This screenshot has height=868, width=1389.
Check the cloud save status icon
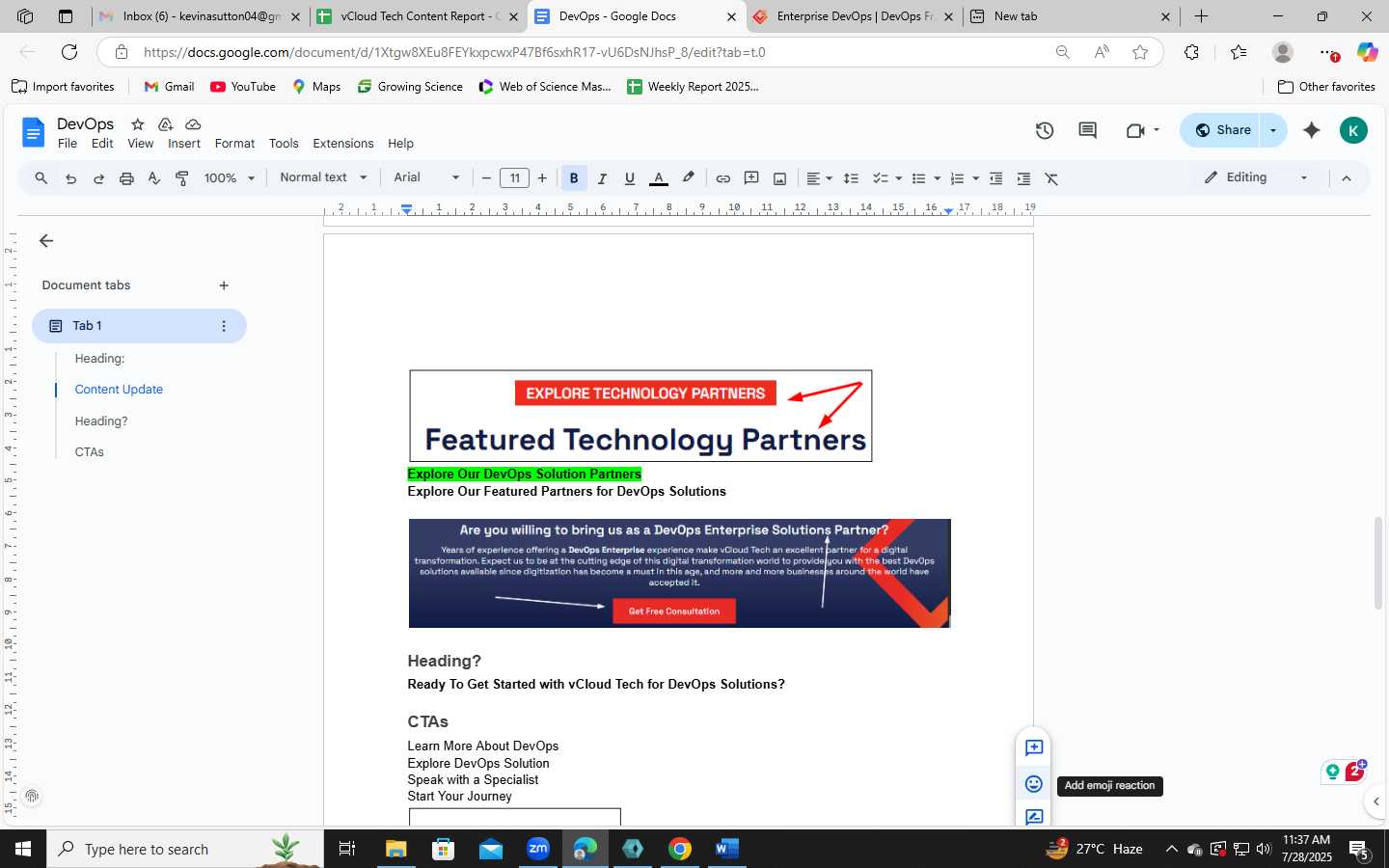[x=193, y=124]
